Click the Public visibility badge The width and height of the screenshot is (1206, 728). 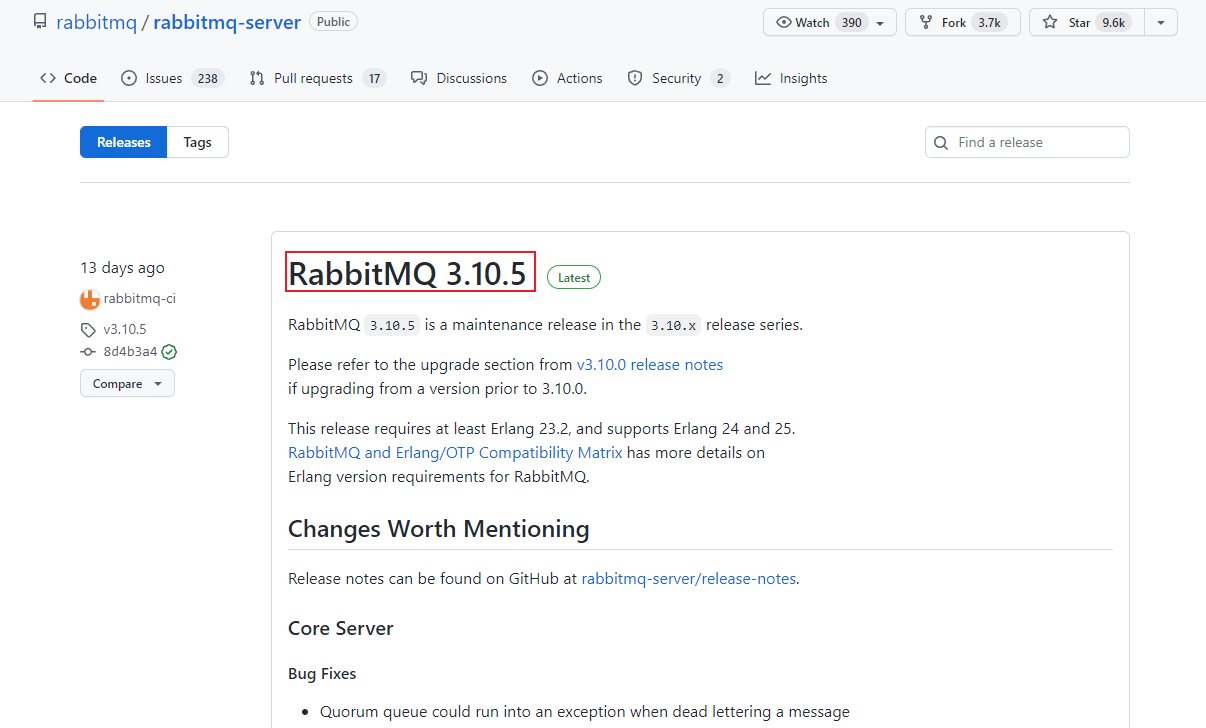(333, 21)
